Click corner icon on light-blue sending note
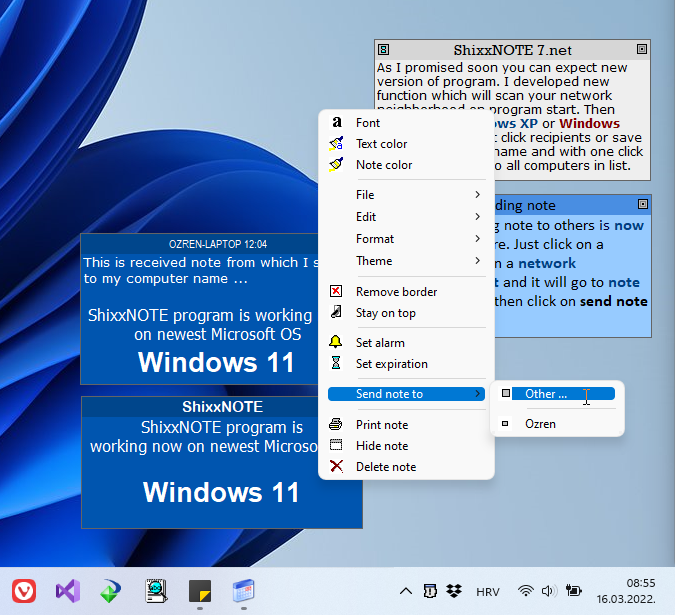The image size is (675, 615). pyautogui.click(x=643, y=204)
